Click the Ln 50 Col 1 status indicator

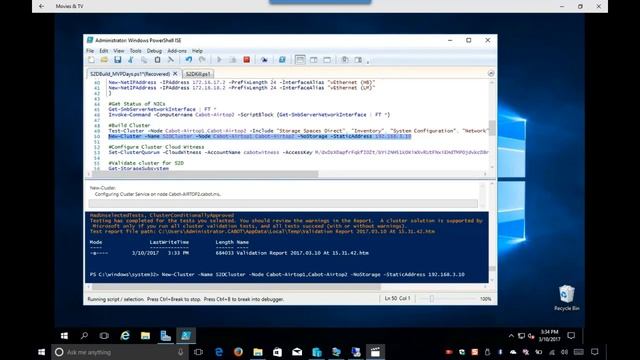(x=397, y=298)
